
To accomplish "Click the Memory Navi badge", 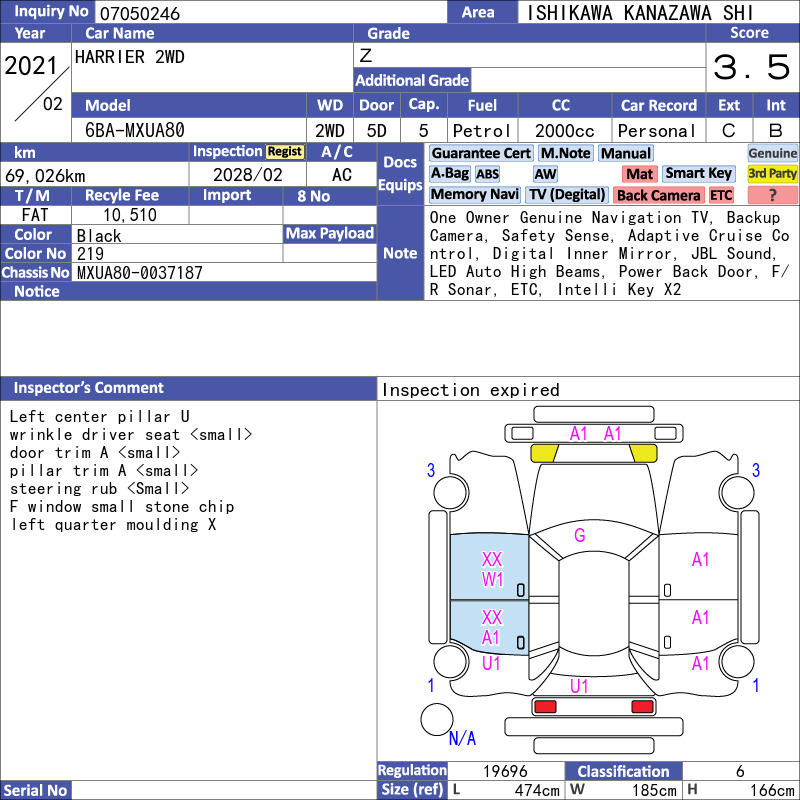I will point(474,194).
